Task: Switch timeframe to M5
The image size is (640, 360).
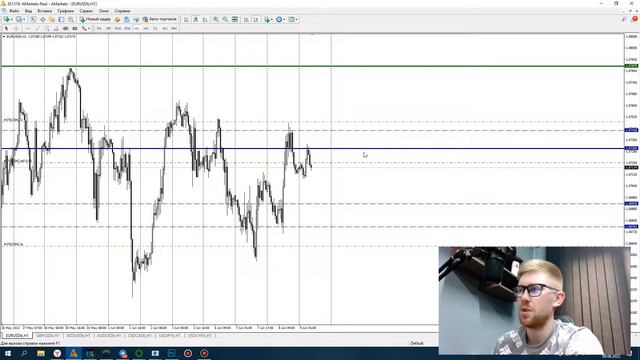Action: click(109, 29)
